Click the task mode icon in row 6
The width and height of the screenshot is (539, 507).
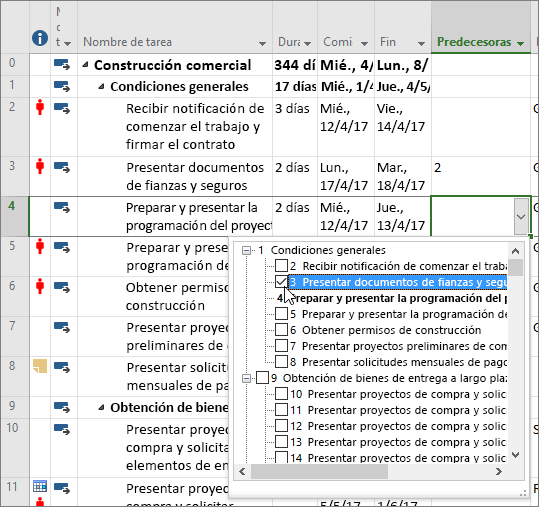pos(62,287)
